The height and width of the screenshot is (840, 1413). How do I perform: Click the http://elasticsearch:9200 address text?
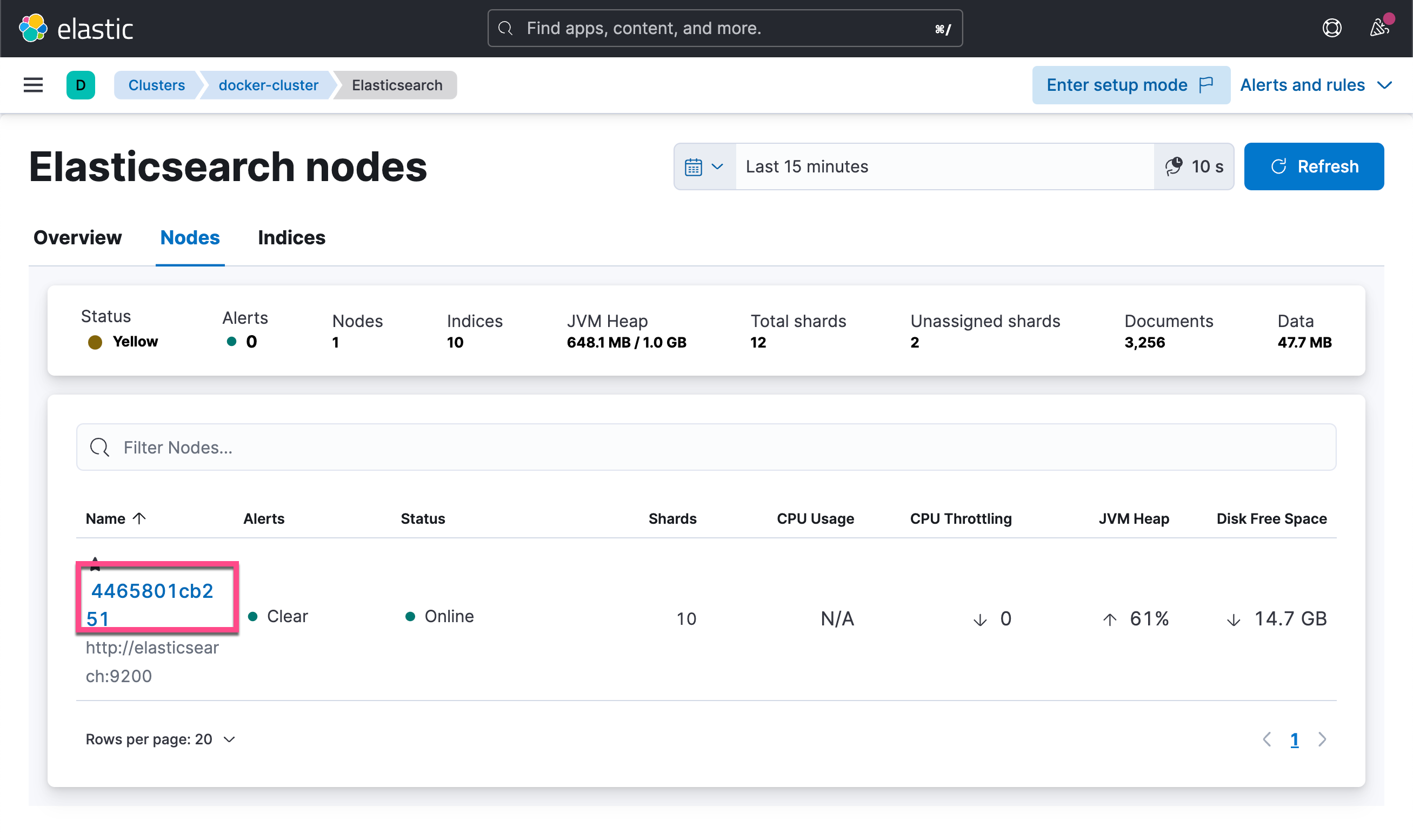click(x=152, y=662)
